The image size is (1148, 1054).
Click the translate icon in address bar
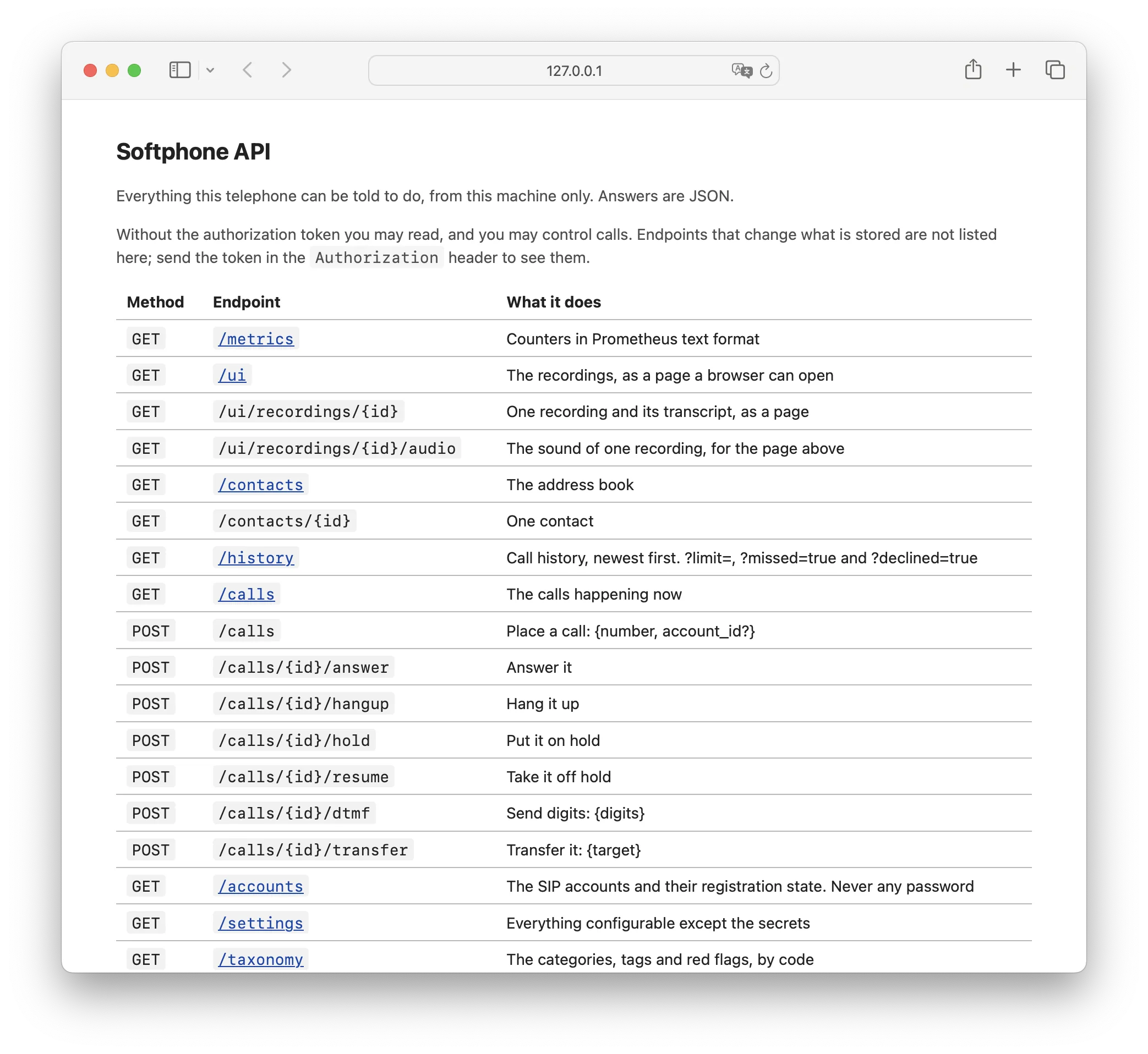[742, 71]
